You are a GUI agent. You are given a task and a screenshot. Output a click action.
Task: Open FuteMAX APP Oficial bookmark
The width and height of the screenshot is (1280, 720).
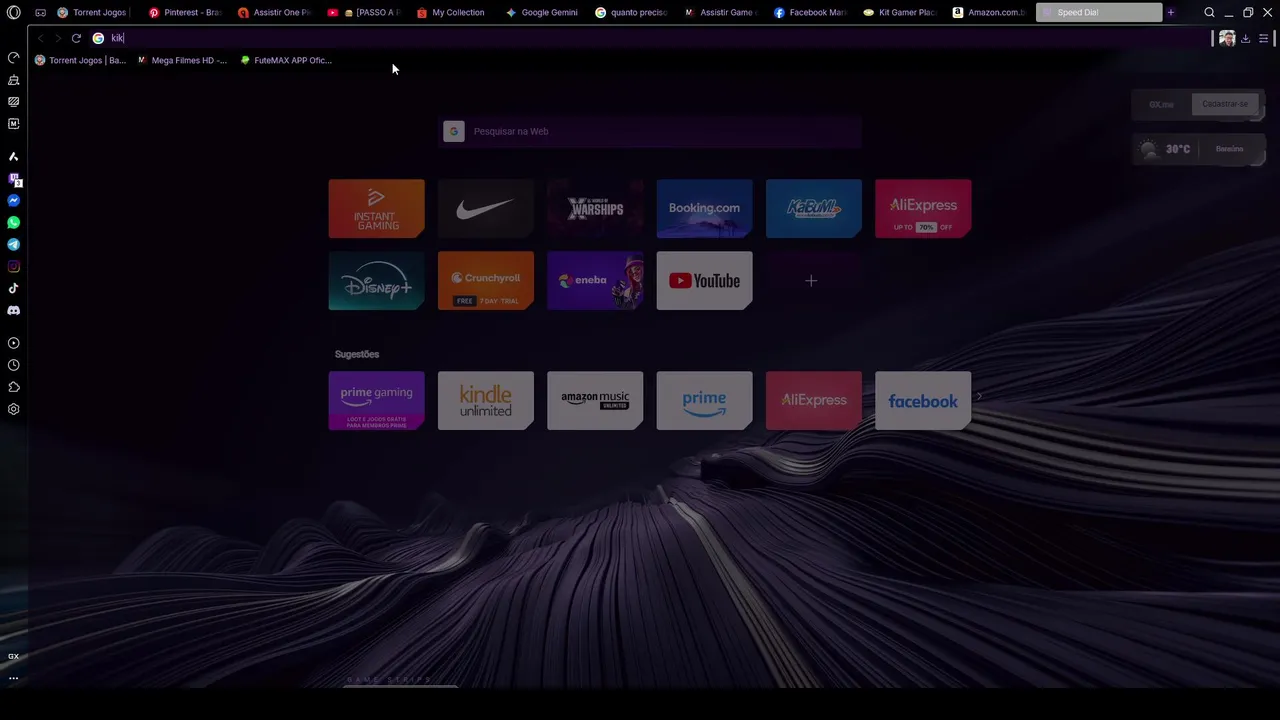pos(286,60)
